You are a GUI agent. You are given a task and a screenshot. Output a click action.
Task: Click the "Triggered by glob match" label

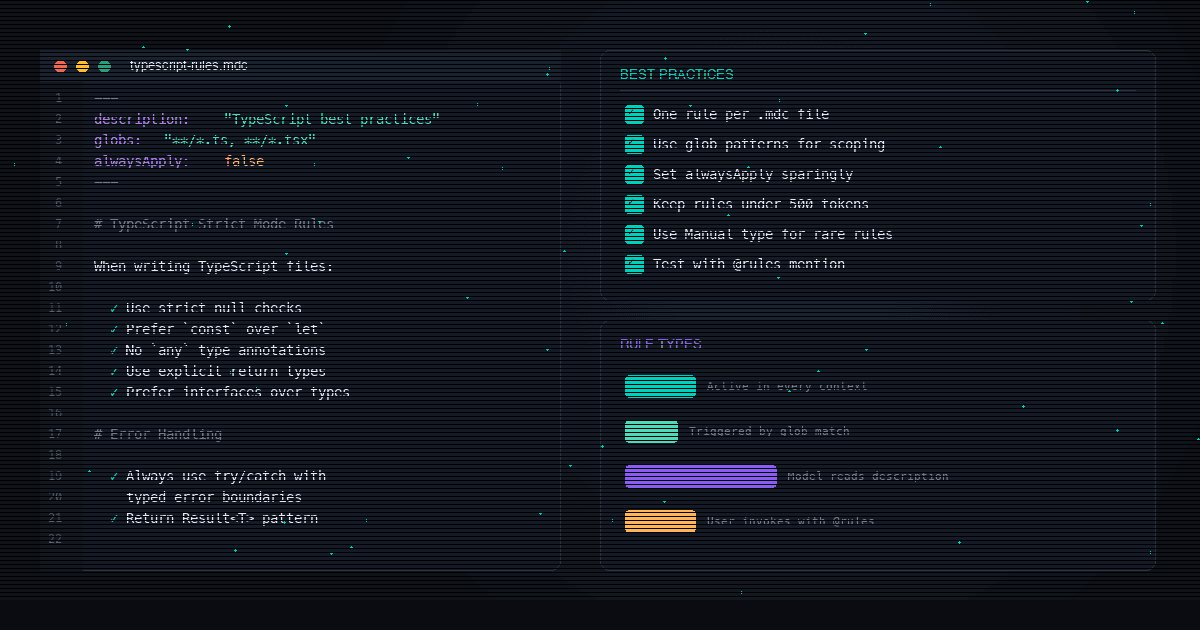[769, 431]
